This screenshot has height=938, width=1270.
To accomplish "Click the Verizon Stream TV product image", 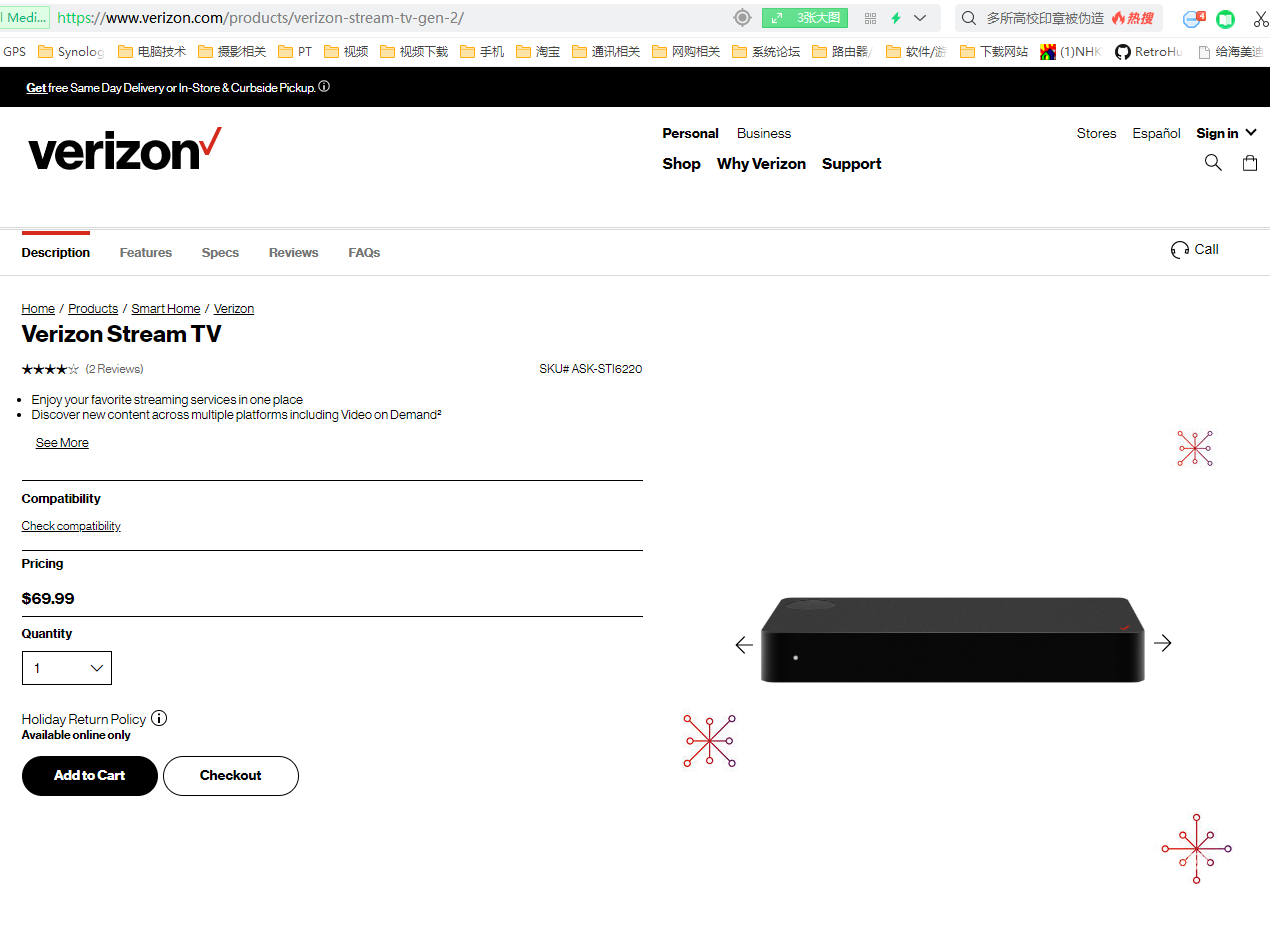I will (952, 640).
